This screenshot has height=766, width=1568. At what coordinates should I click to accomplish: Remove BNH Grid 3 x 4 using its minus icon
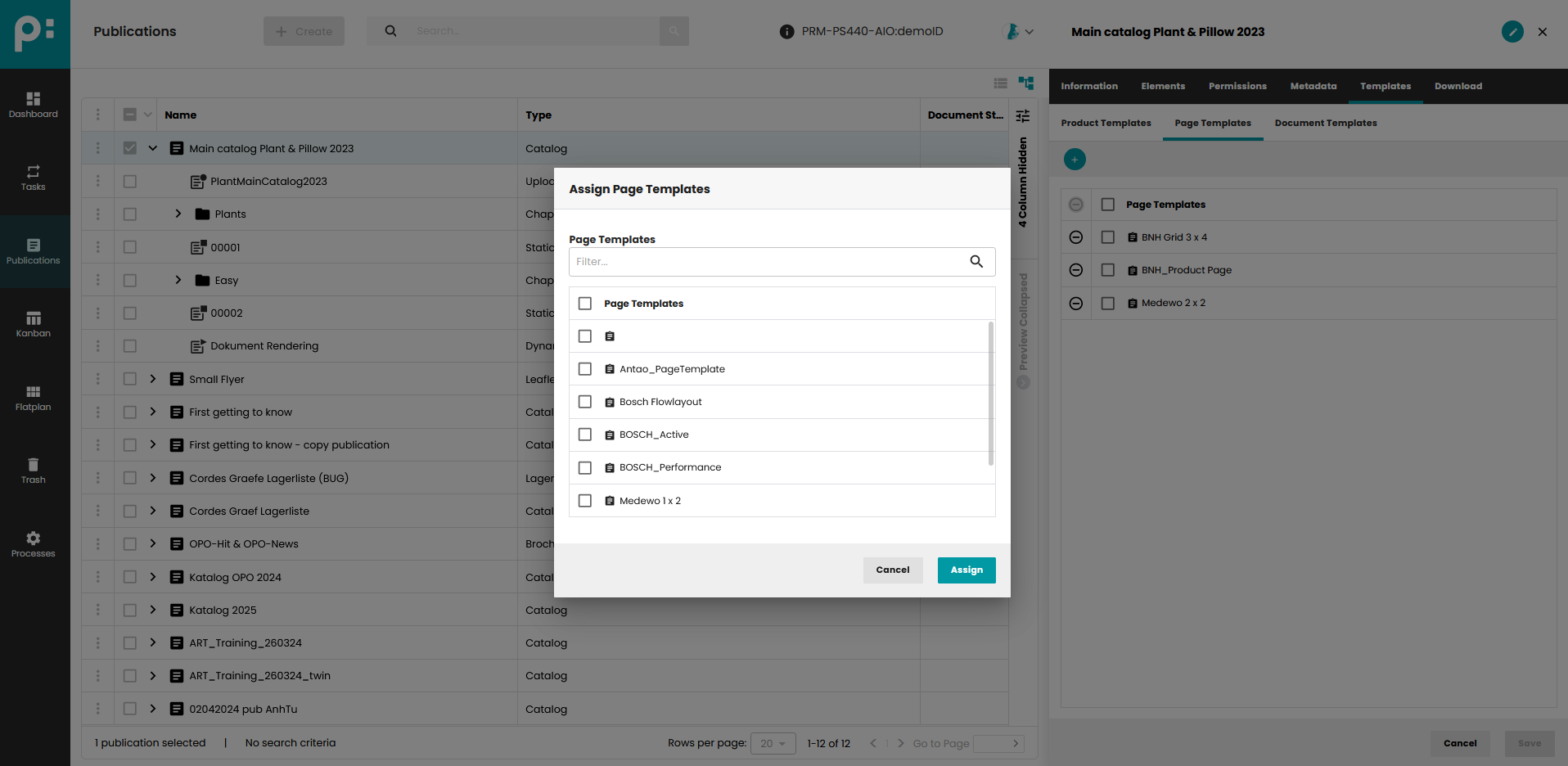[1075, 237]
